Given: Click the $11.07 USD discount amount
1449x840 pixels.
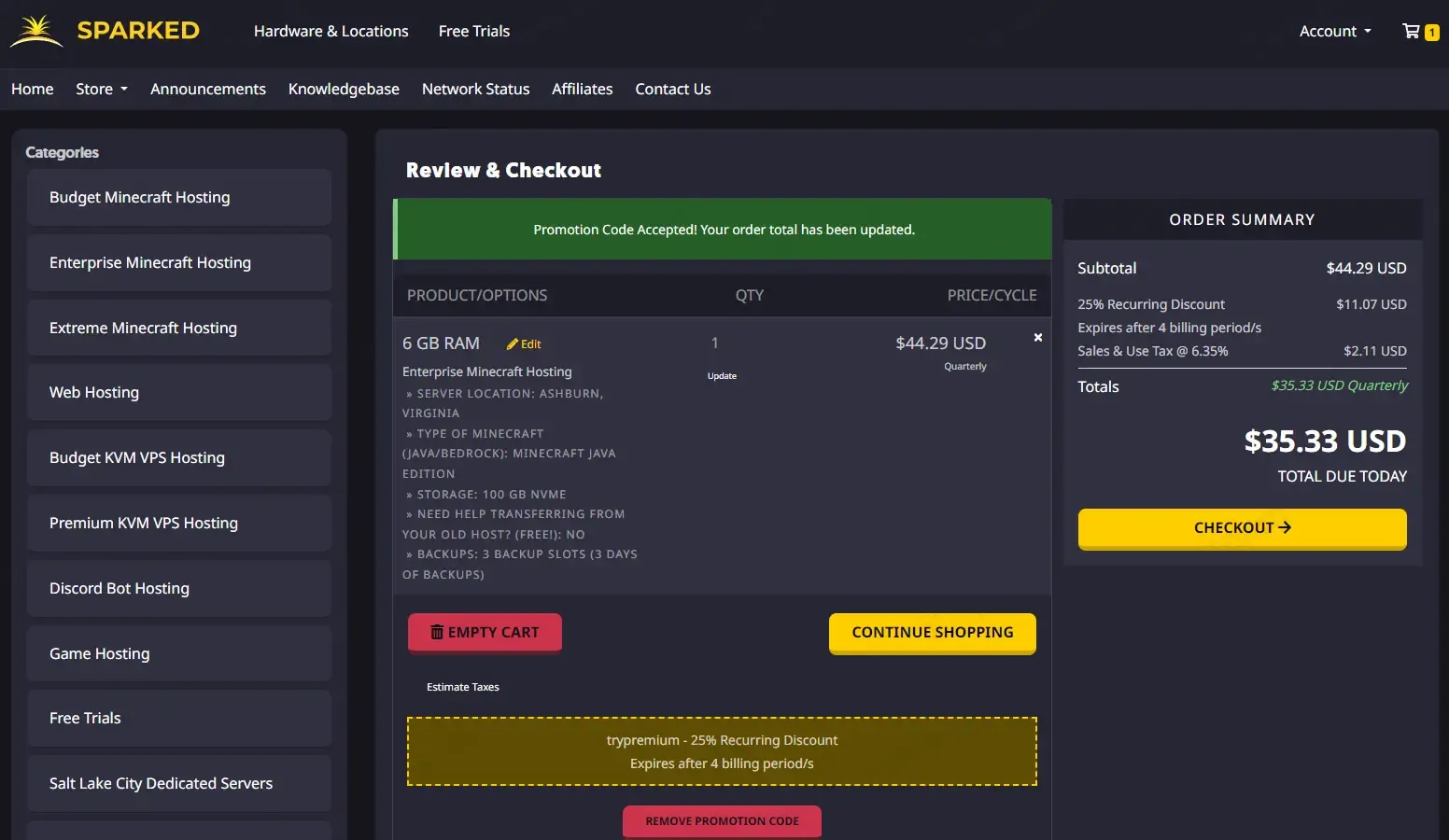Looking at the screenshot, I should 1371,304.
